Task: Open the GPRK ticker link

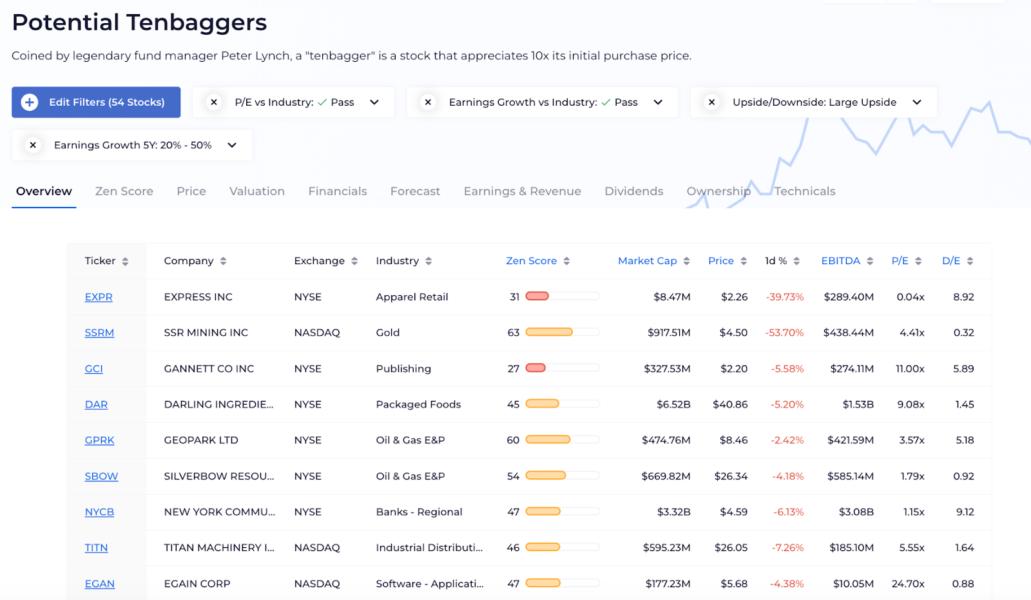Action: click(x=99, y=440)
